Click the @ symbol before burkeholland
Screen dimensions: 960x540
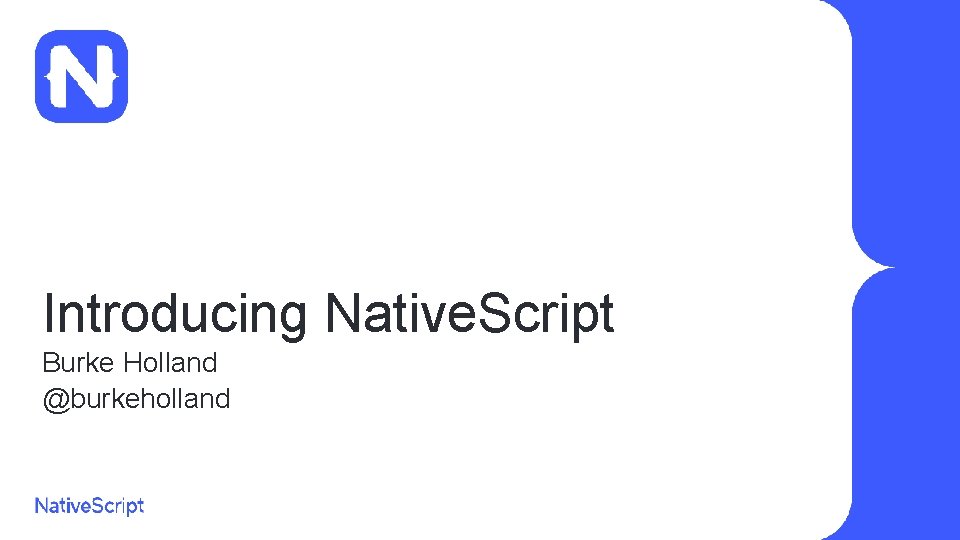tap(56, 400)
